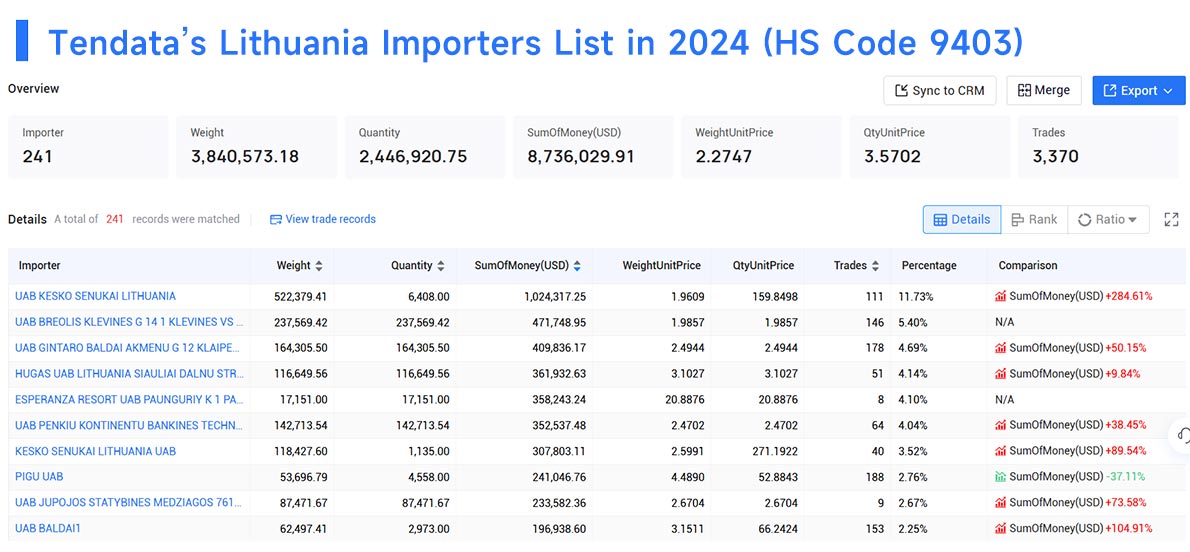Screen dimensions: 1190x552
Task: Click the Merge button
Action: click(x=1044, y=90)
